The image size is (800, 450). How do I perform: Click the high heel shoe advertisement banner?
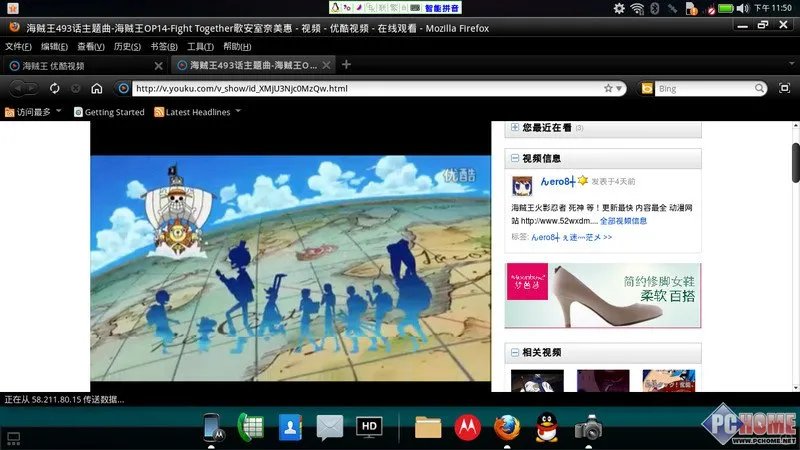pos(603,295)
